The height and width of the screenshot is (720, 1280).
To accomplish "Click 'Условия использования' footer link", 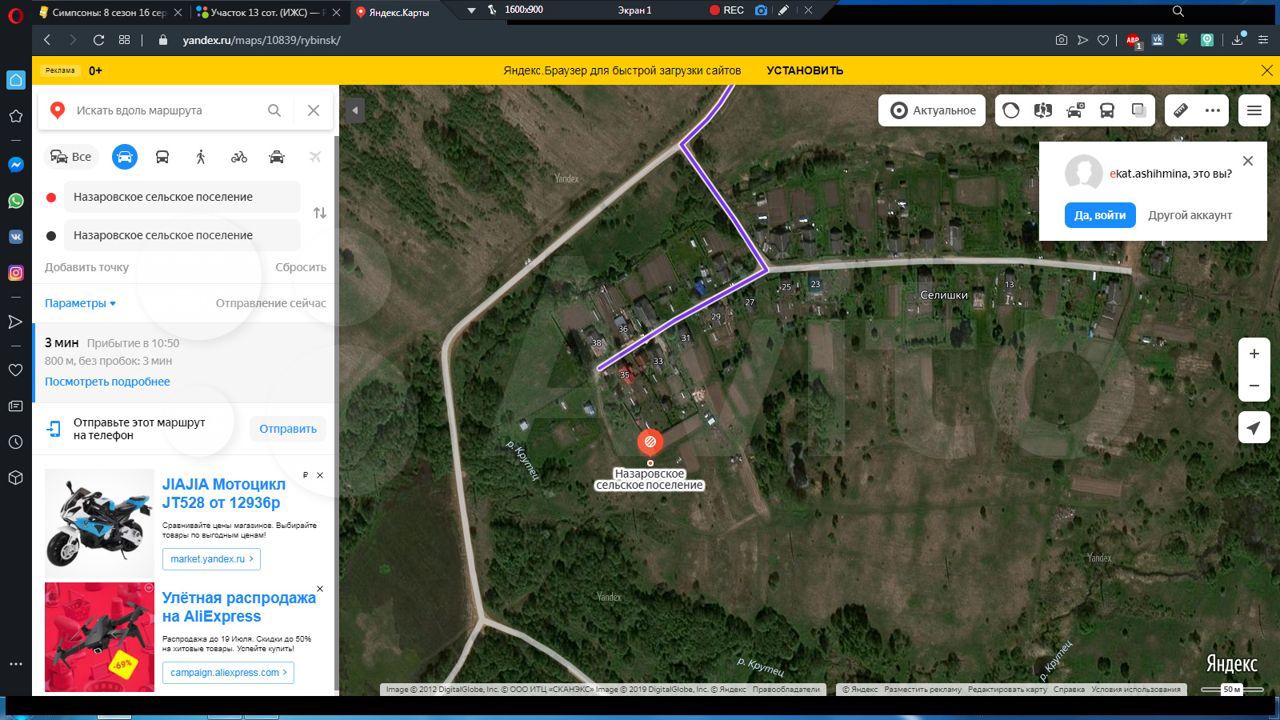I will click(x=1136, y=689).
